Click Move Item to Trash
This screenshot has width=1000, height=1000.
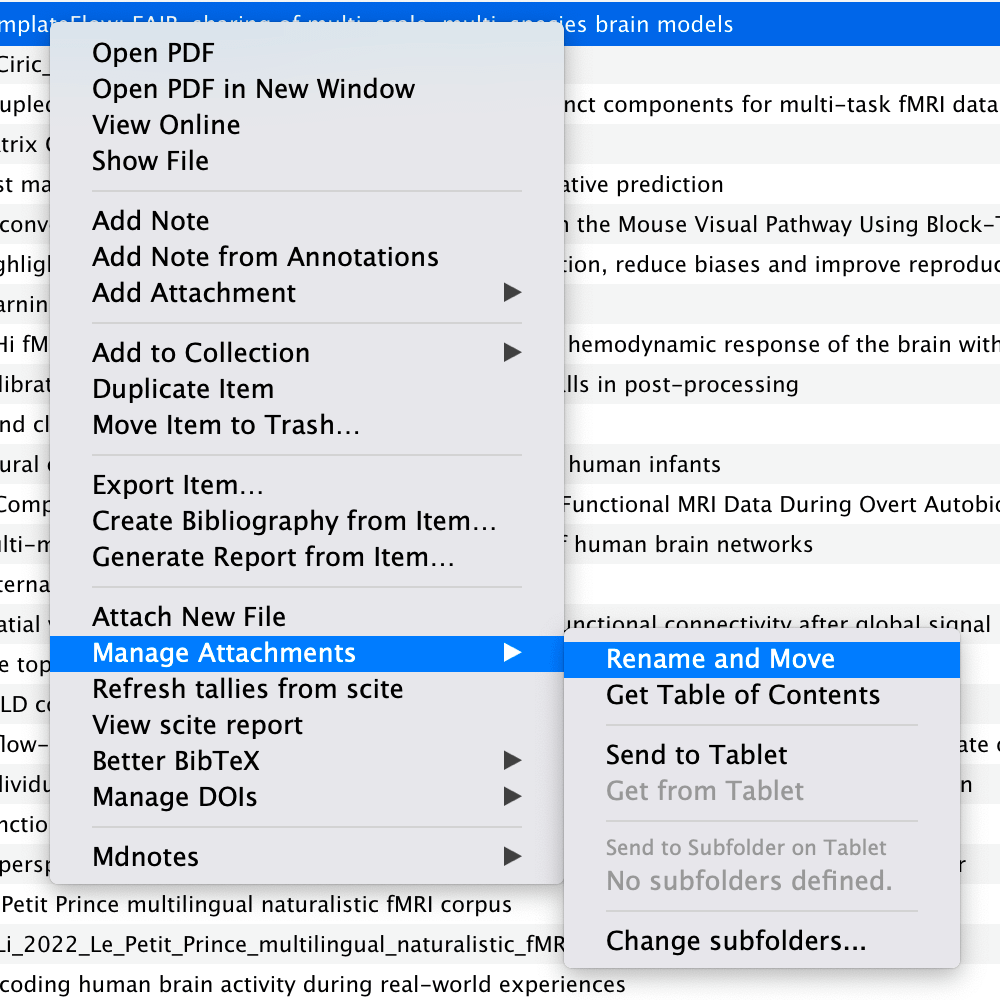tap(225, 425)
